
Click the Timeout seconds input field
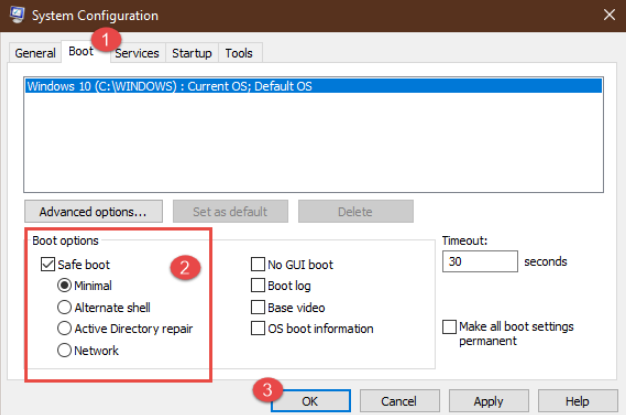tap(479, 262)
